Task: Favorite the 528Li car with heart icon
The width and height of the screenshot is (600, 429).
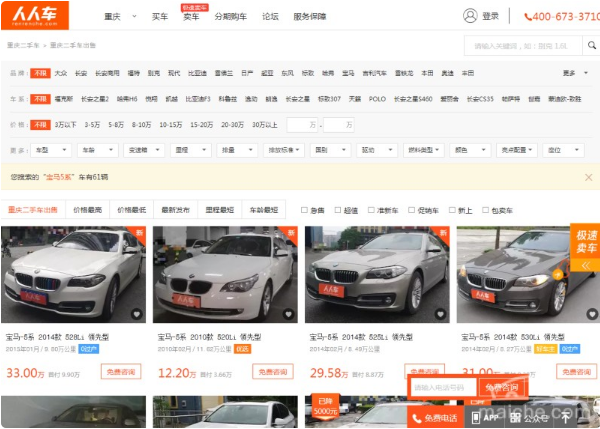Action: [137, 314]
